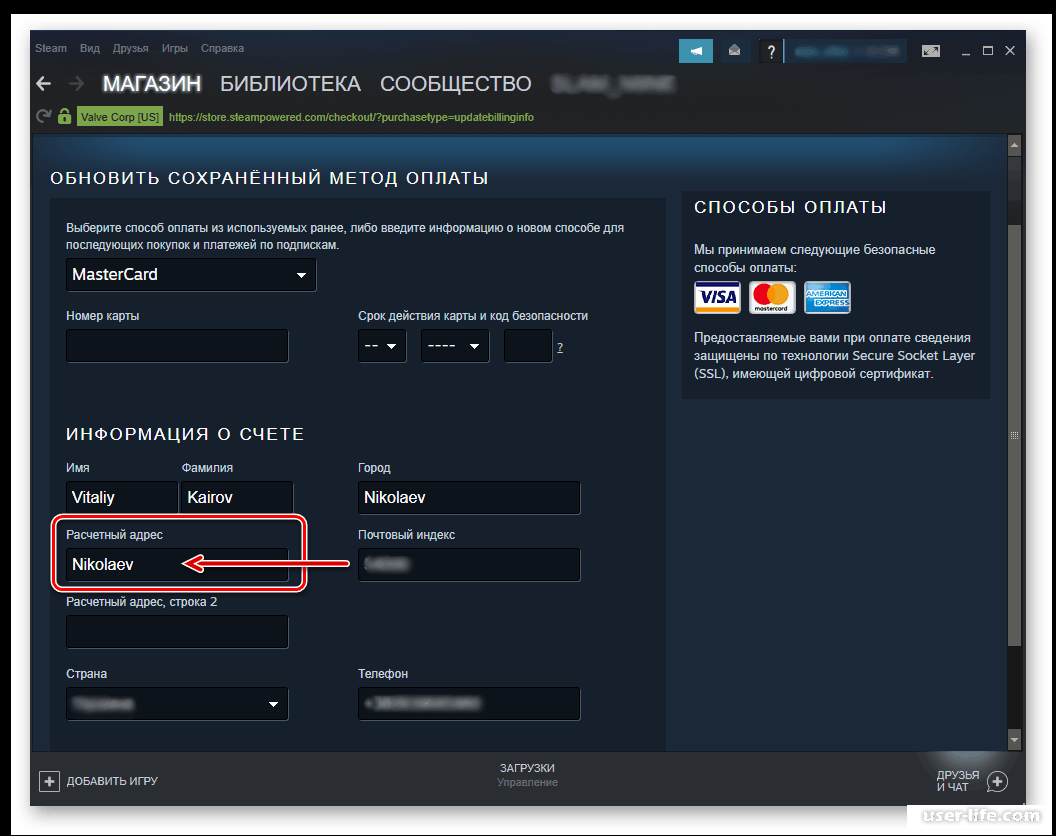1056x836 pixels.
Task: Open the blurred profile name tab
Action: [612, 84]
